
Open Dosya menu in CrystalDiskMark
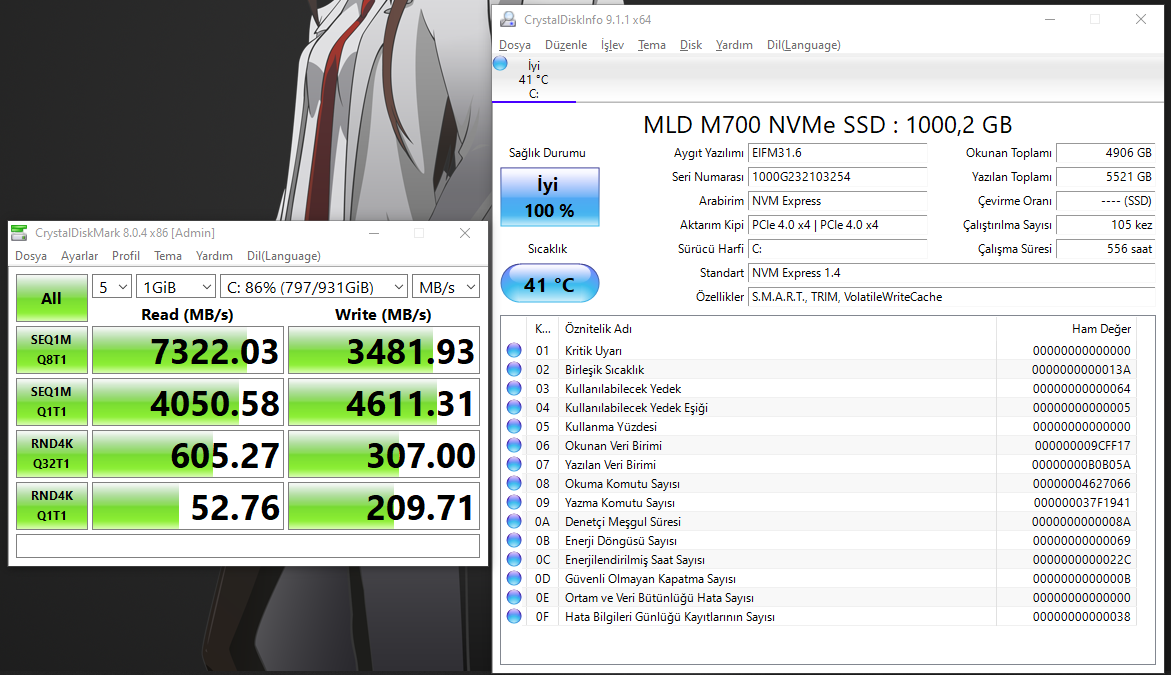click(x=31, y=255)
